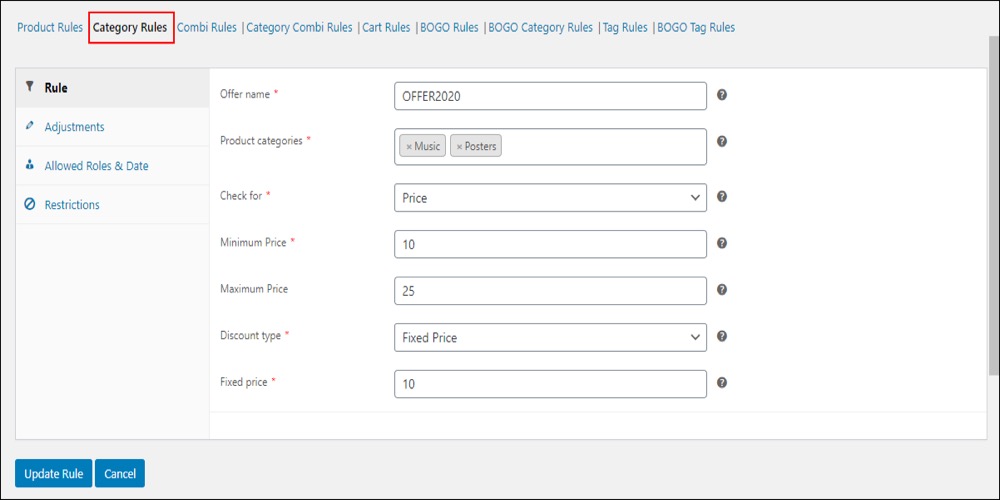
Task: Click the Minimum Price label
Action: tap(253, 242)
